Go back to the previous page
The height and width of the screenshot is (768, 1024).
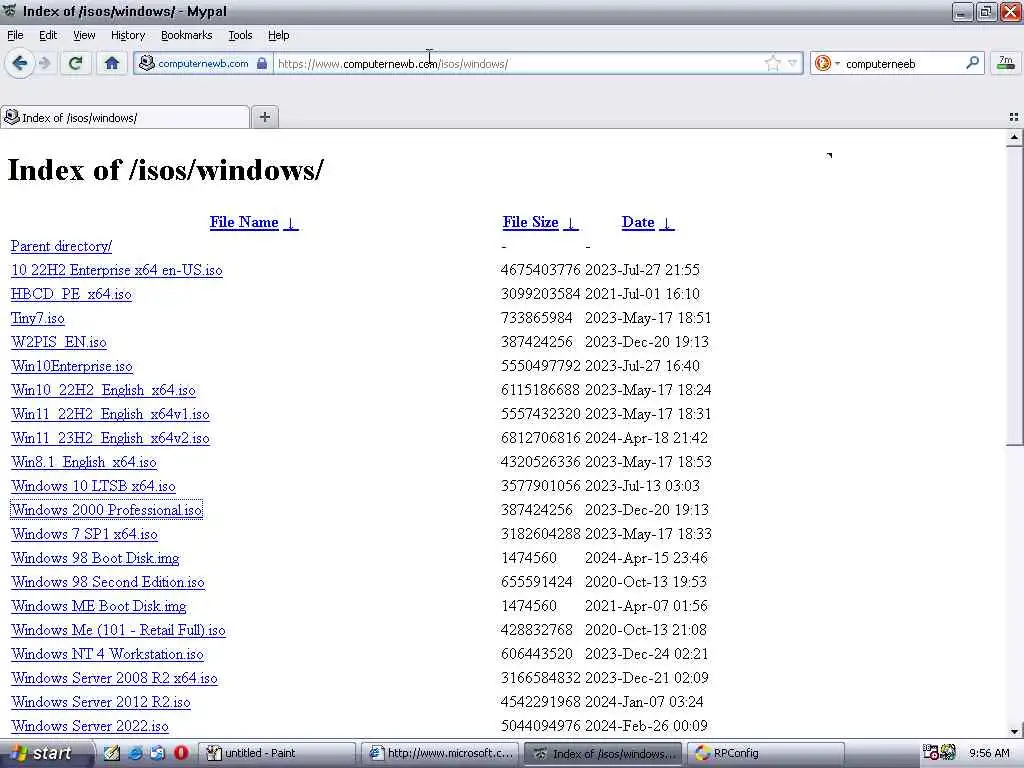tap(20, 63)
